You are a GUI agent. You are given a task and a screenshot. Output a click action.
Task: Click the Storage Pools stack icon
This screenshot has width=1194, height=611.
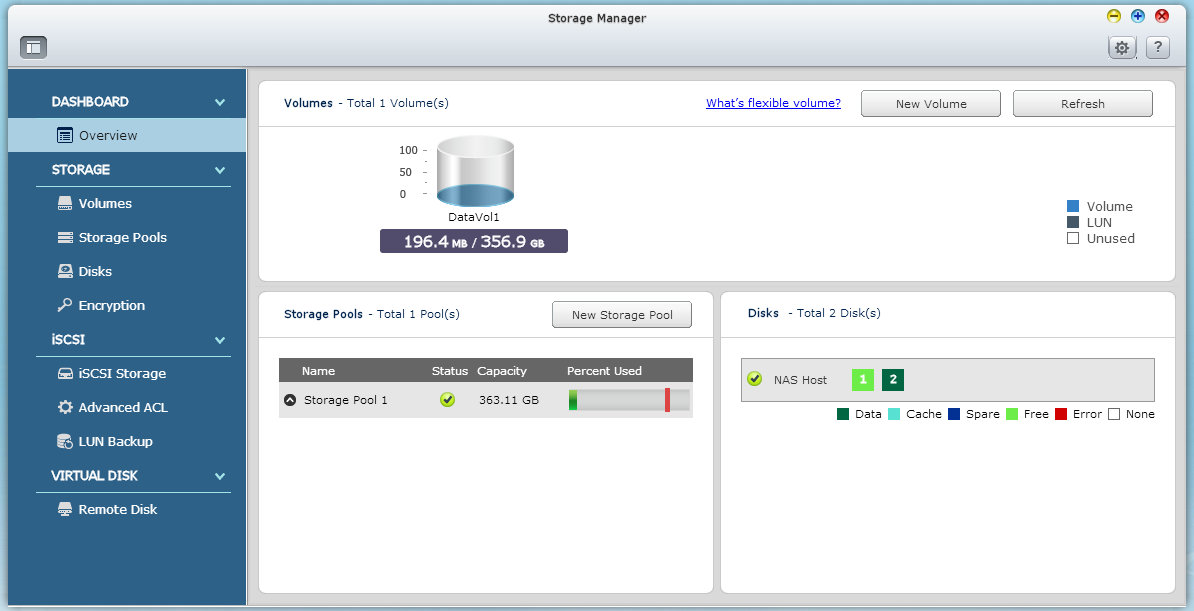click(x=65, y=238)
